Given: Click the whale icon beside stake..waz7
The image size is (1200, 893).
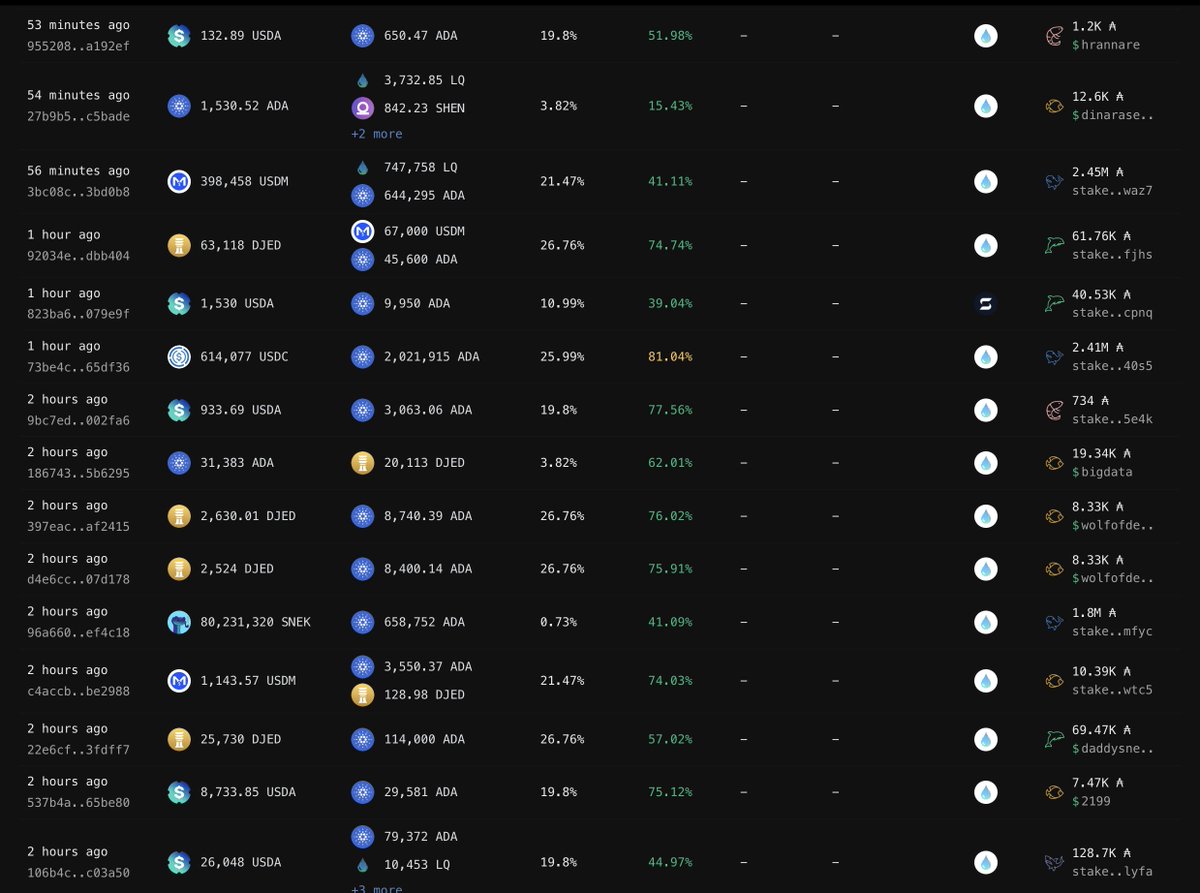Looking at the screenshot, I should coord(1054,182).
